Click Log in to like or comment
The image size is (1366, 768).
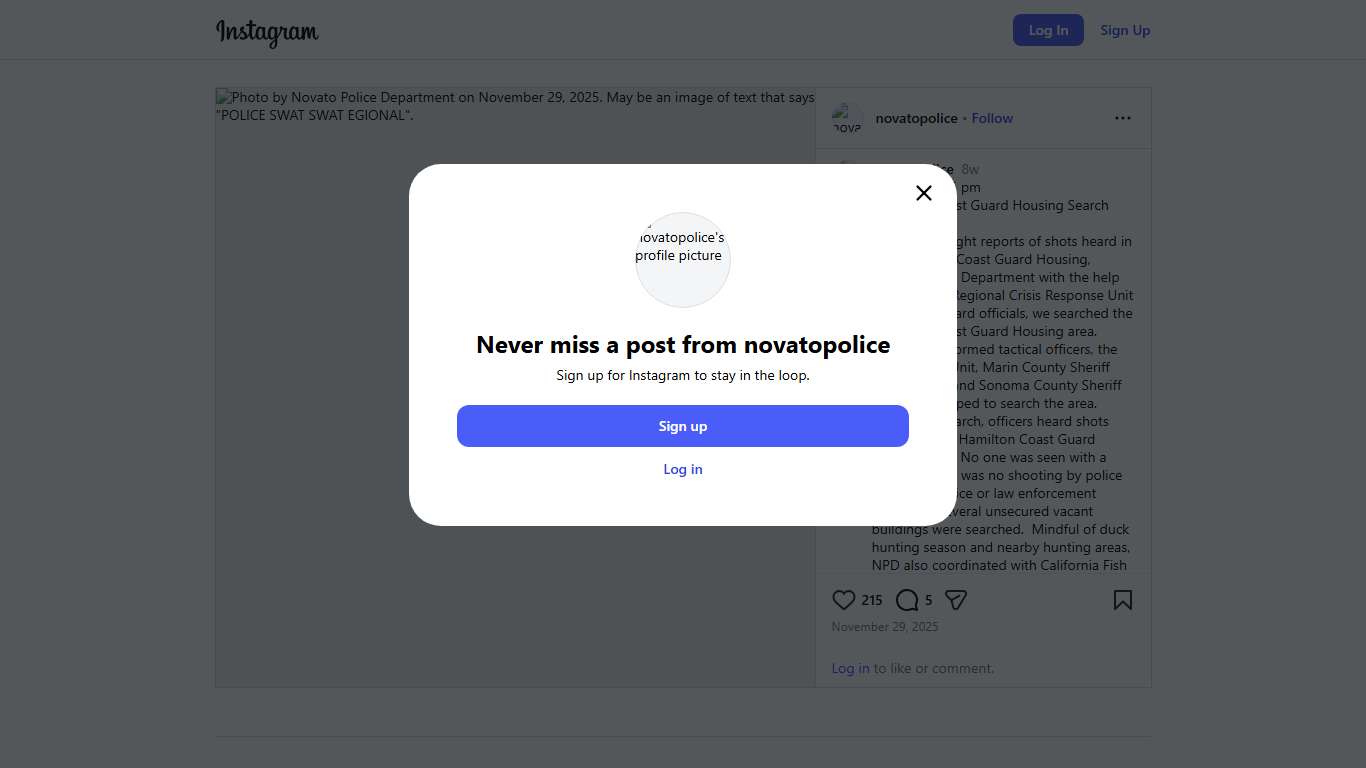(850, 668)
